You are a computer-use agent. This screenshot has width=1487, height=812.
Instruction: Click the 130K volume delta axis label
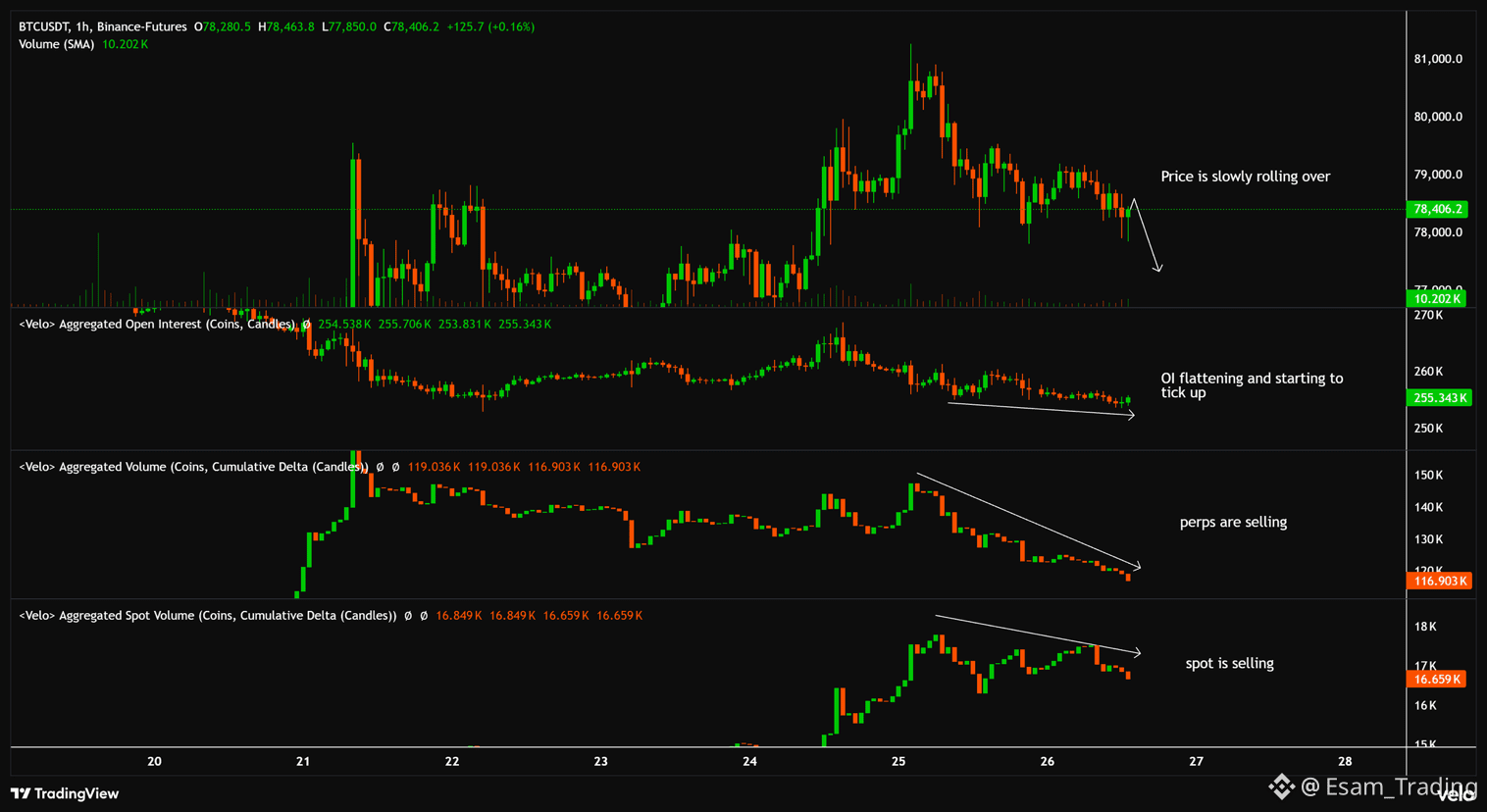1428,540
